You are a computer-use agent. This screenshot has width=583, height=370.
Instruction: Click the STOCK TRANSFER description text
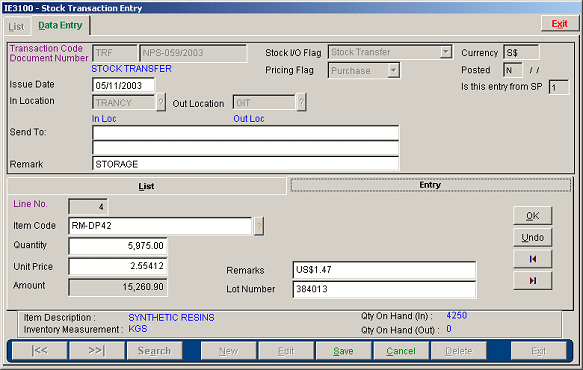tap(132, 69)
